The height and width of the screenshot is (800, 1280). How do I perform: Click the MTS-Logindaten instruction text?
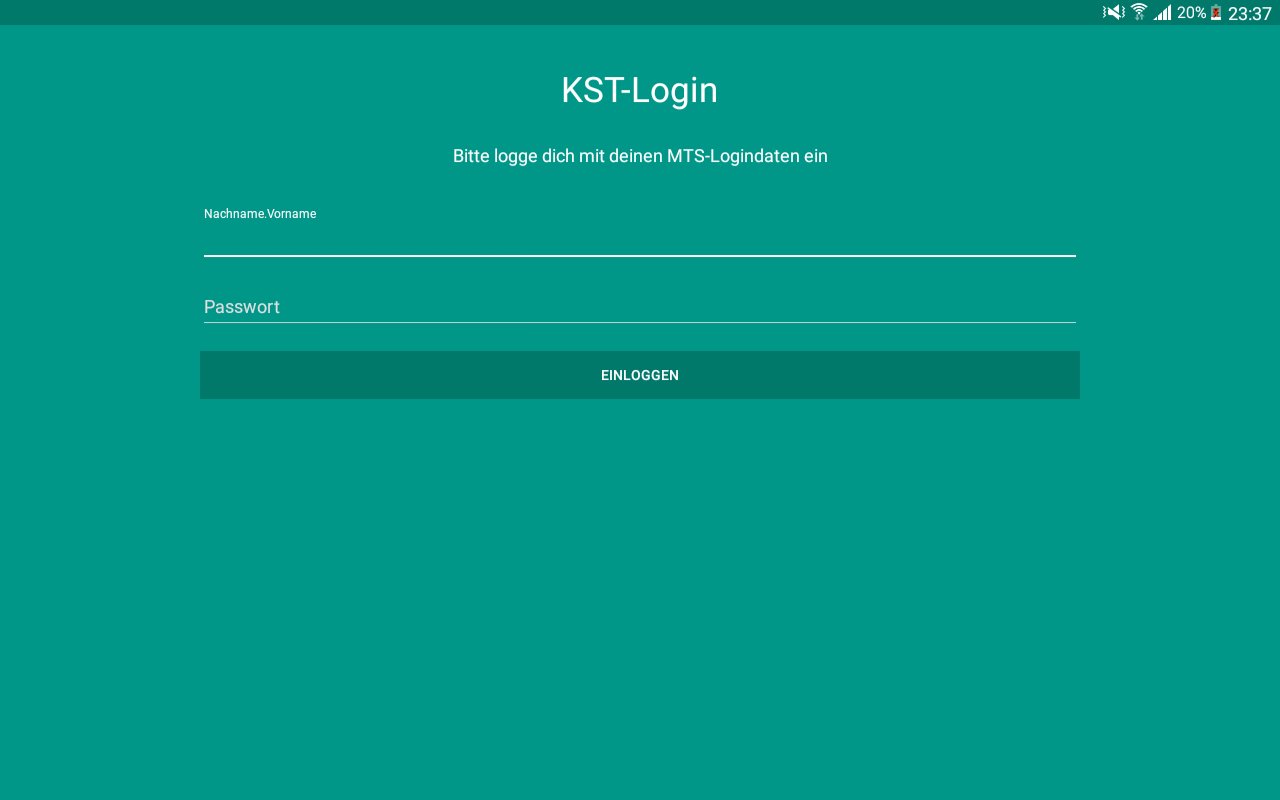click(640, 156)
